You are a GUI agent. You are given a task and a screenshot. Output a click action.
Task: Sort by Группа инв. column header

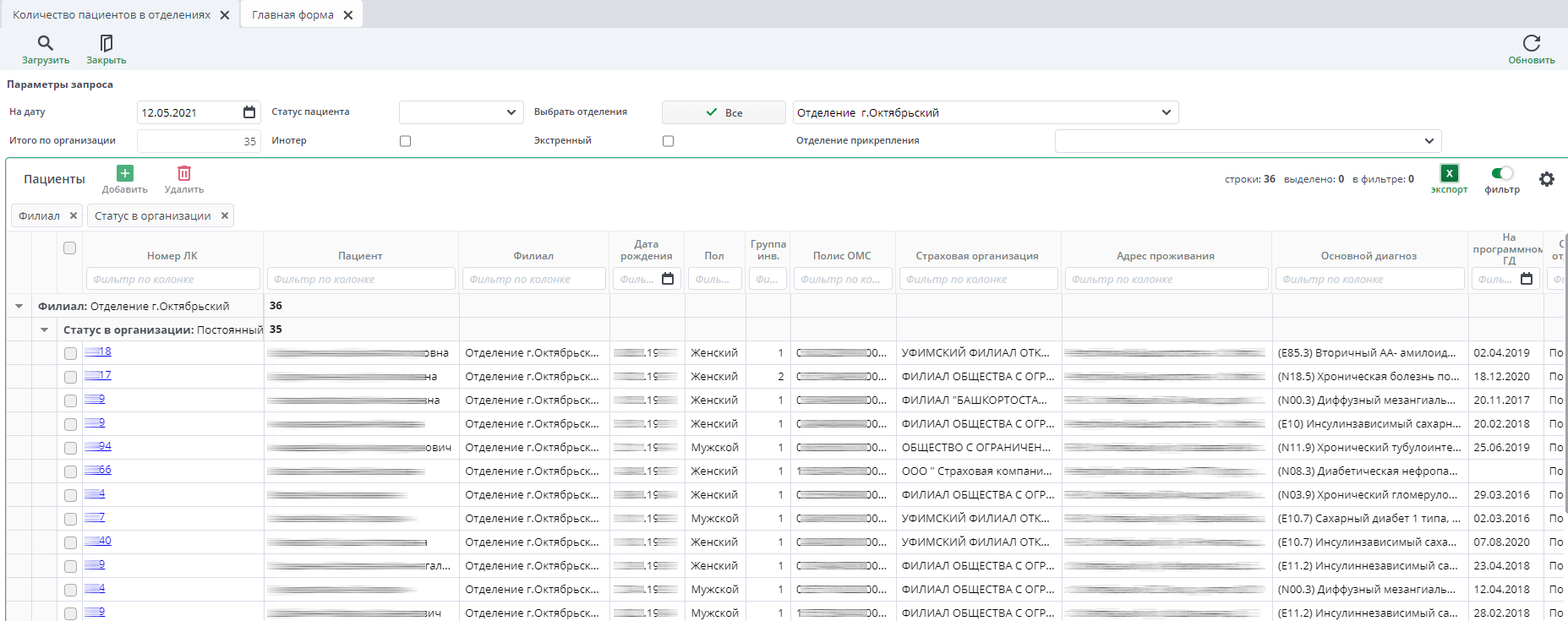coord(768,250)
